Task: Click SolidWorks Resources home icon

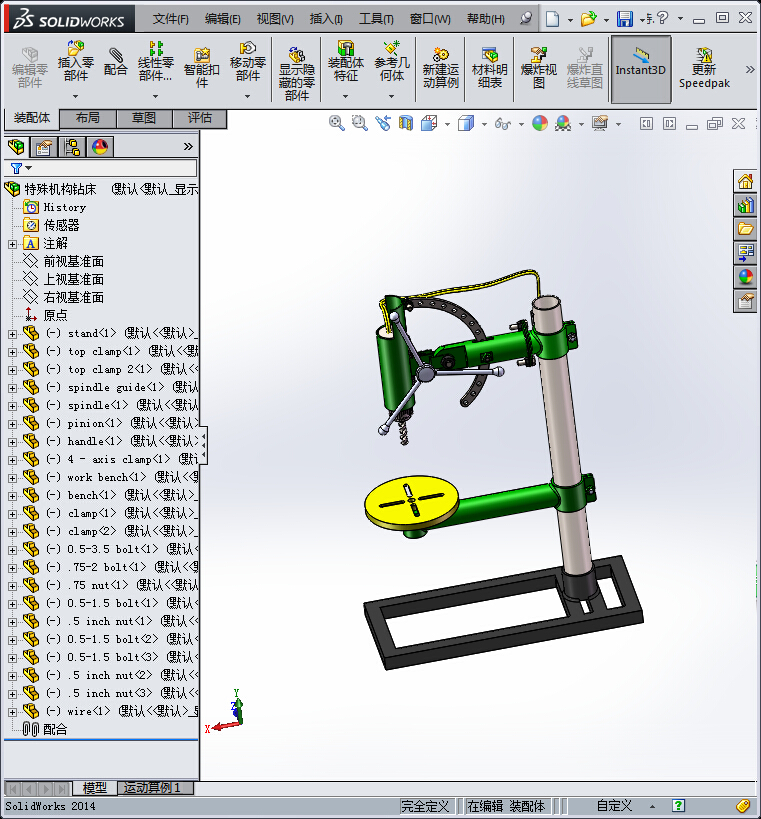Action: pos(745,181)
